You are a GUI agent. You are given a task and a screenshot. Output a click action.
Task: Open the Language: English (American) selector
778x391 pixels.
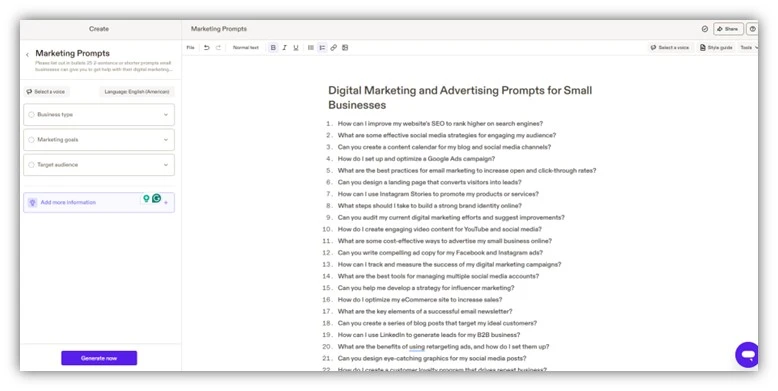point(136,92)
